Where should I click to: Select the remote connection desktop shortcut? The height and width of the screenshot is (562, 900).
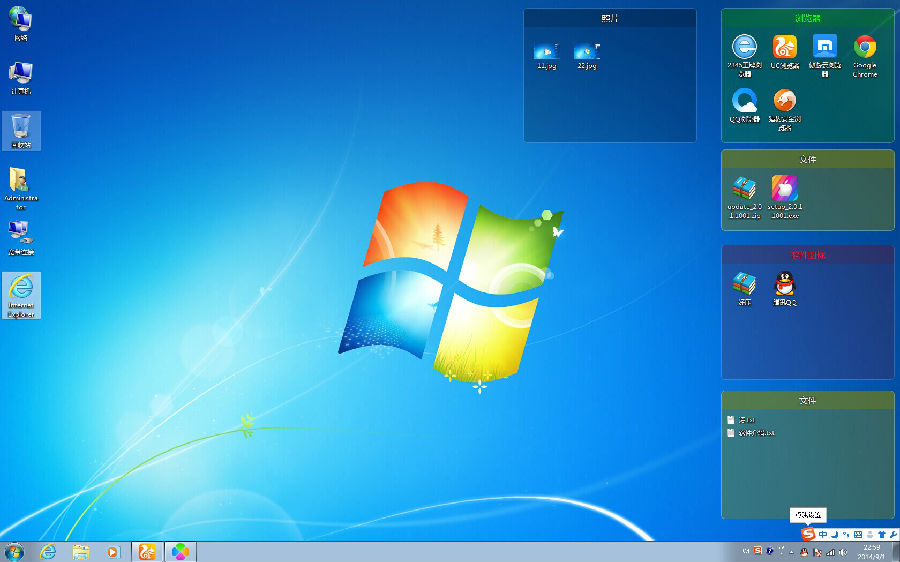coord(21,238)
